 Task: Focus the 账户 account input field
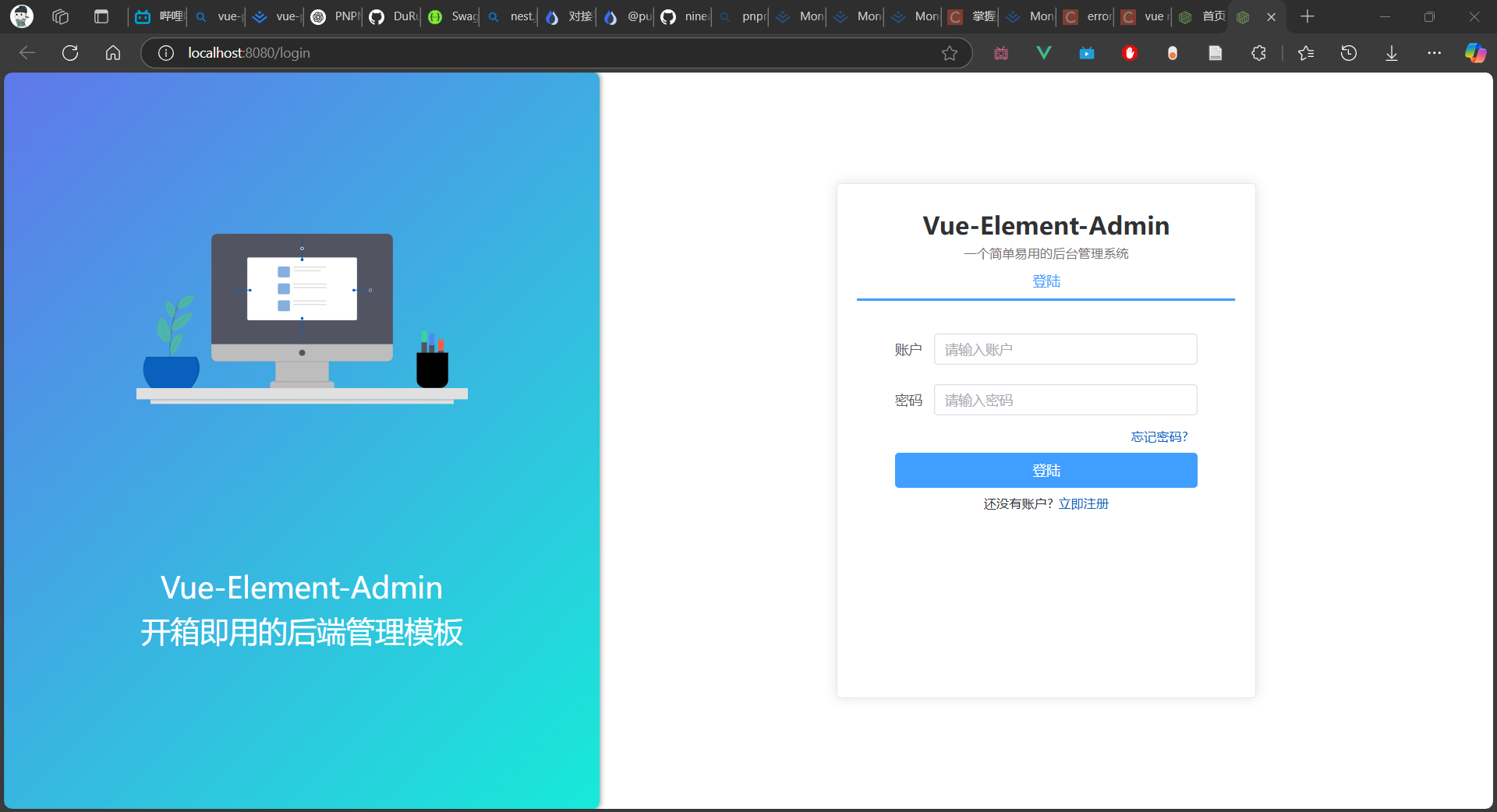click(x=1065, y=349)
